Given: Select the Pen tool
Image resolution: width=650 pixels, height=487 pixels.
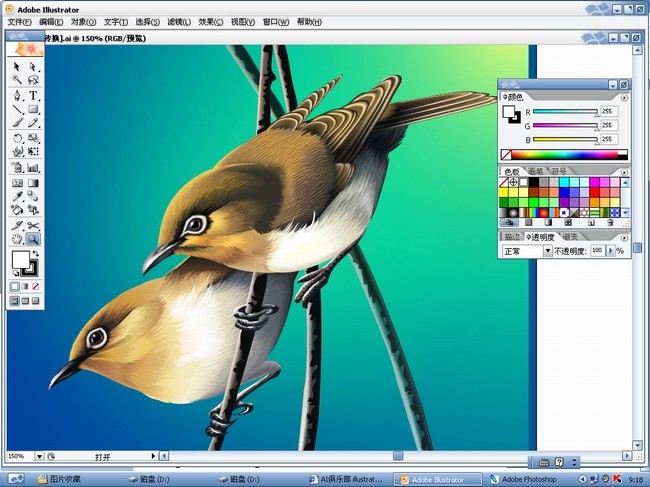Looking at the screenshot, I should pyautogui.click(x=17, y=96).
